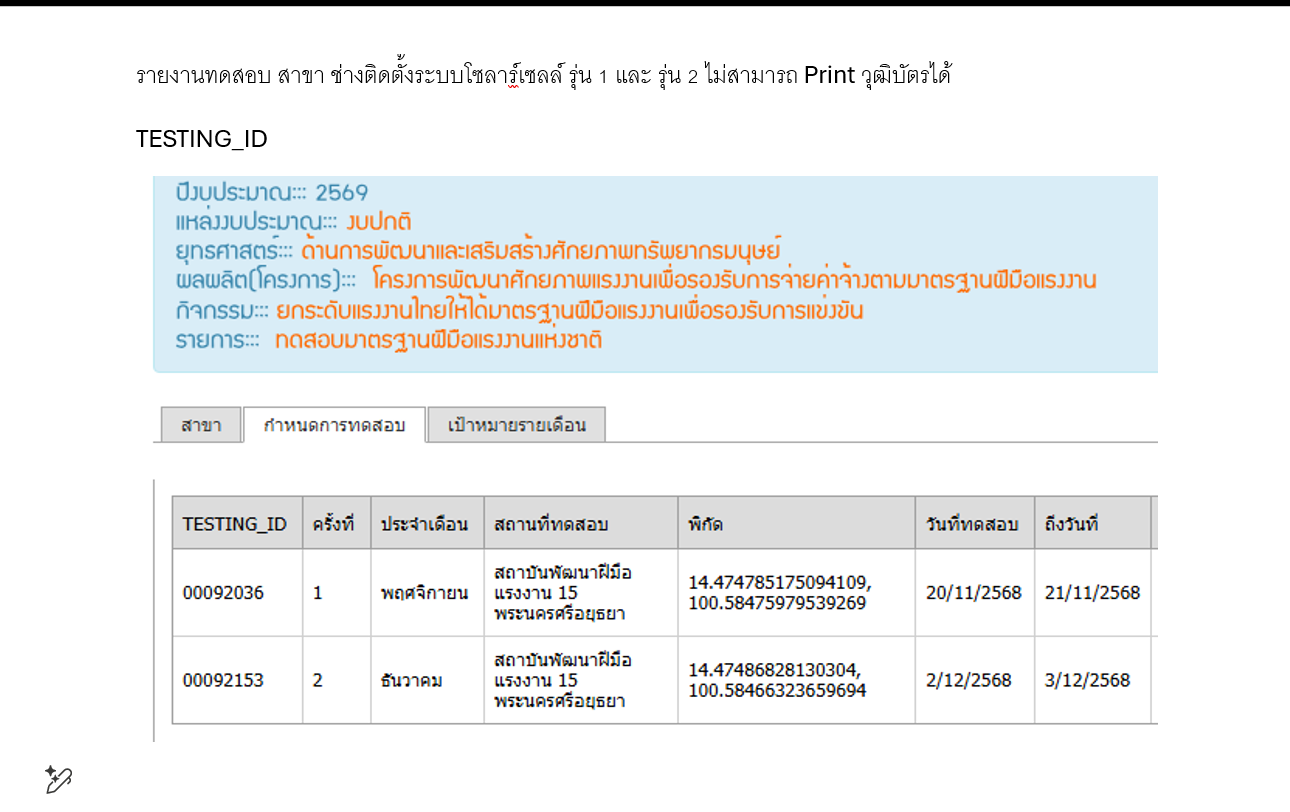The image size is (1290, 812).
Task: Select the testing ID 00092036 cell
Action: (223, 593)
